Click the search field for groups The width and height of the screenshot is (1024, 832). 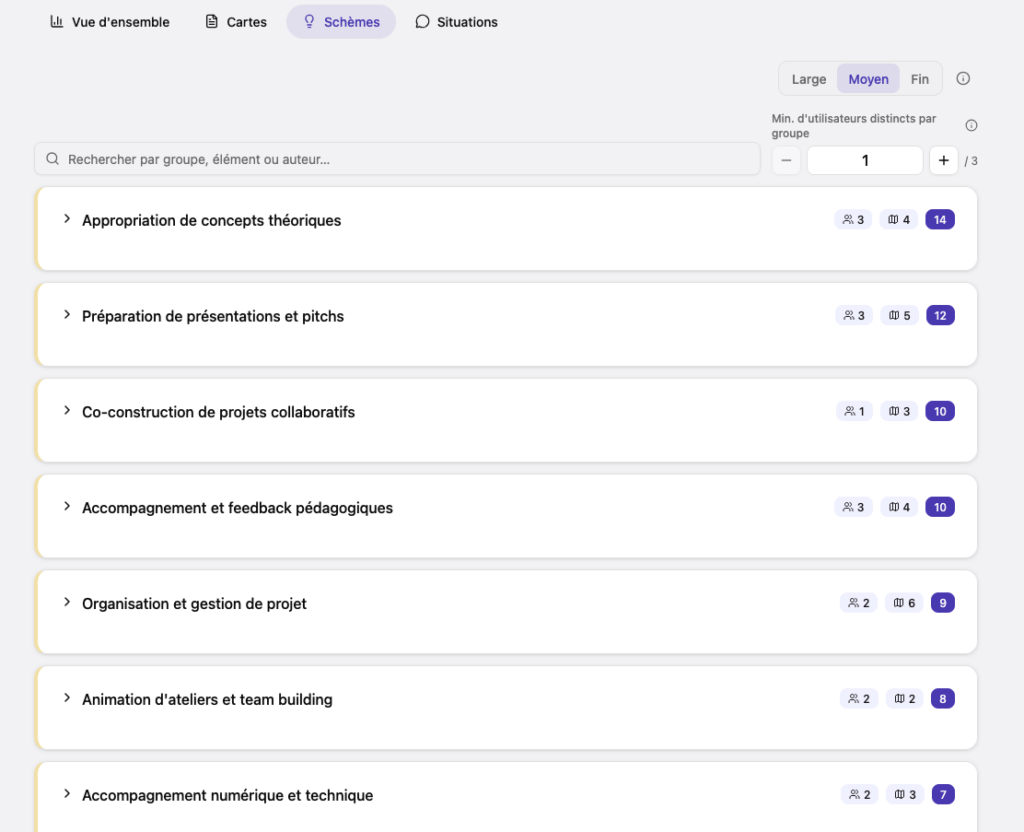(x=397, y=159)
